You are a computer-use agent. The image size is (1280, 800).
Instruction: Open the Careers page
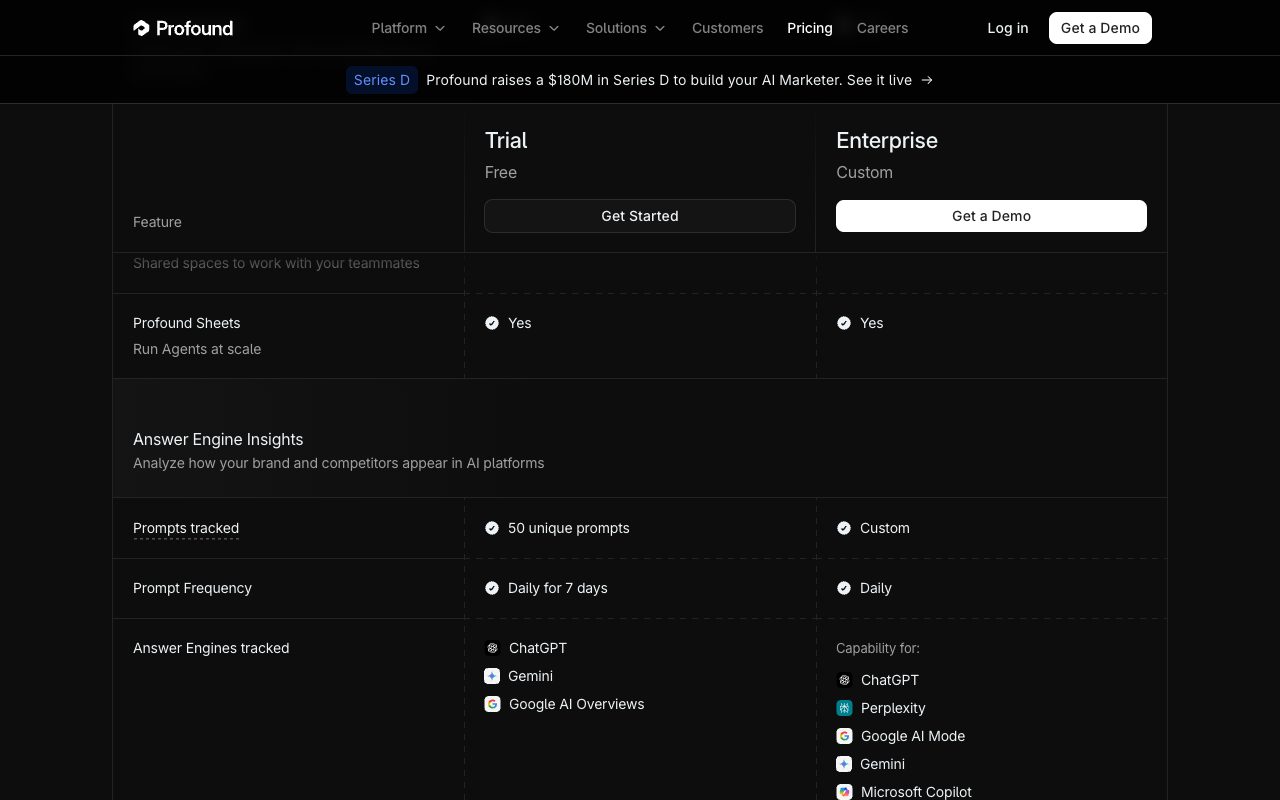click(882, 28)
